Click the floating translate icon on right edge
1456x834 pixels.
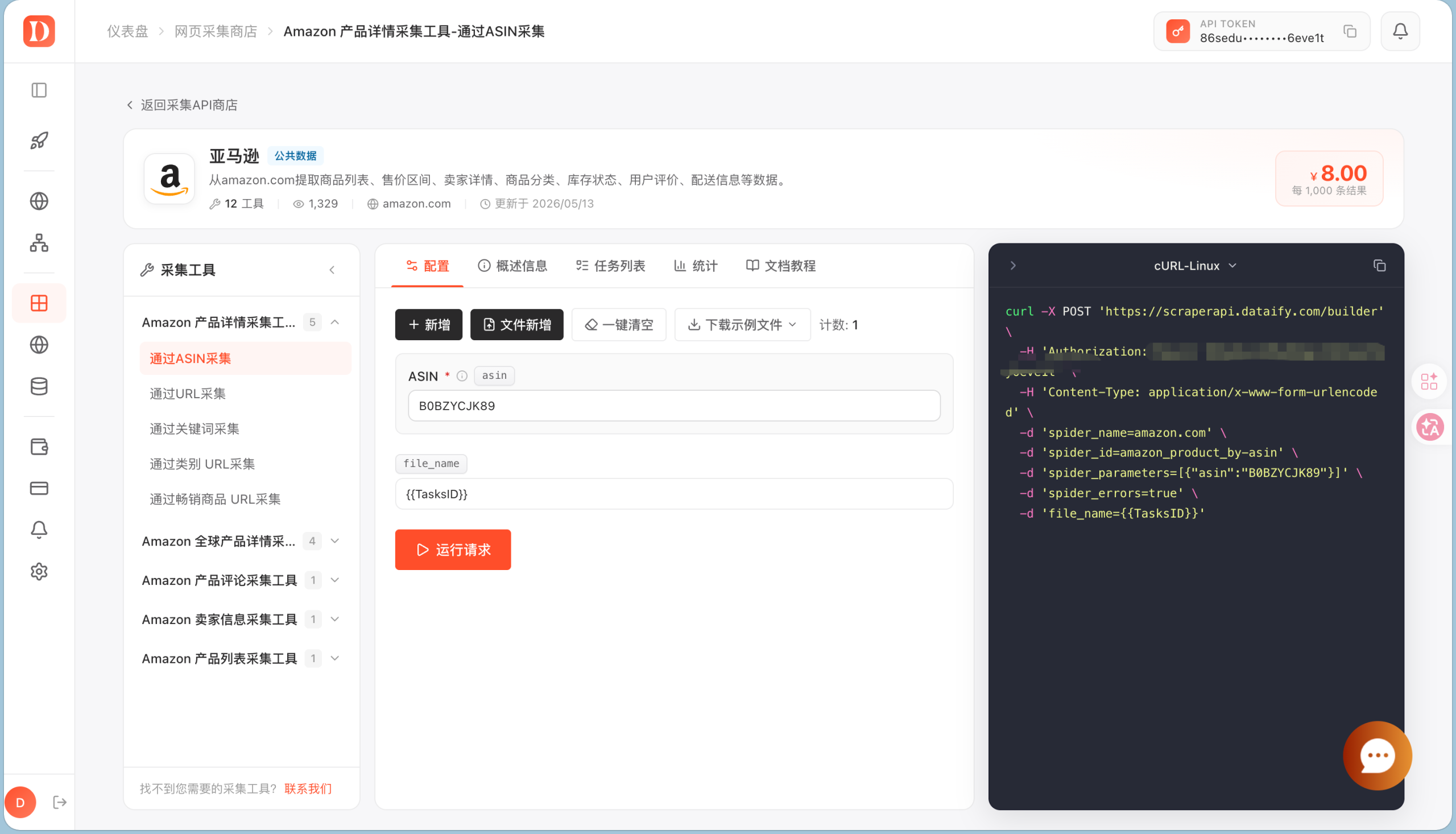click(1430, 427)
